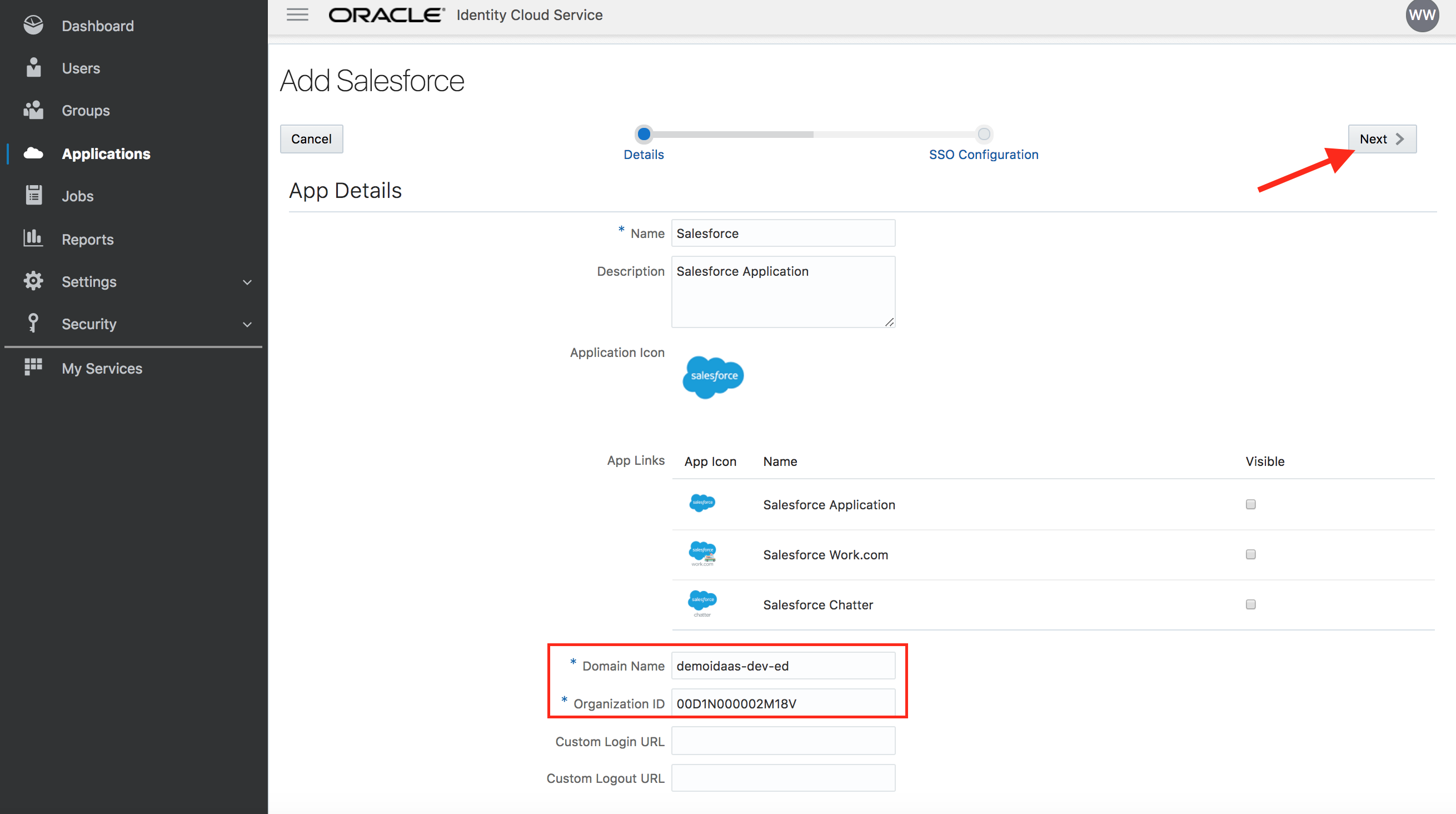Click the Details step circle marker

click(x=643, y=134)
